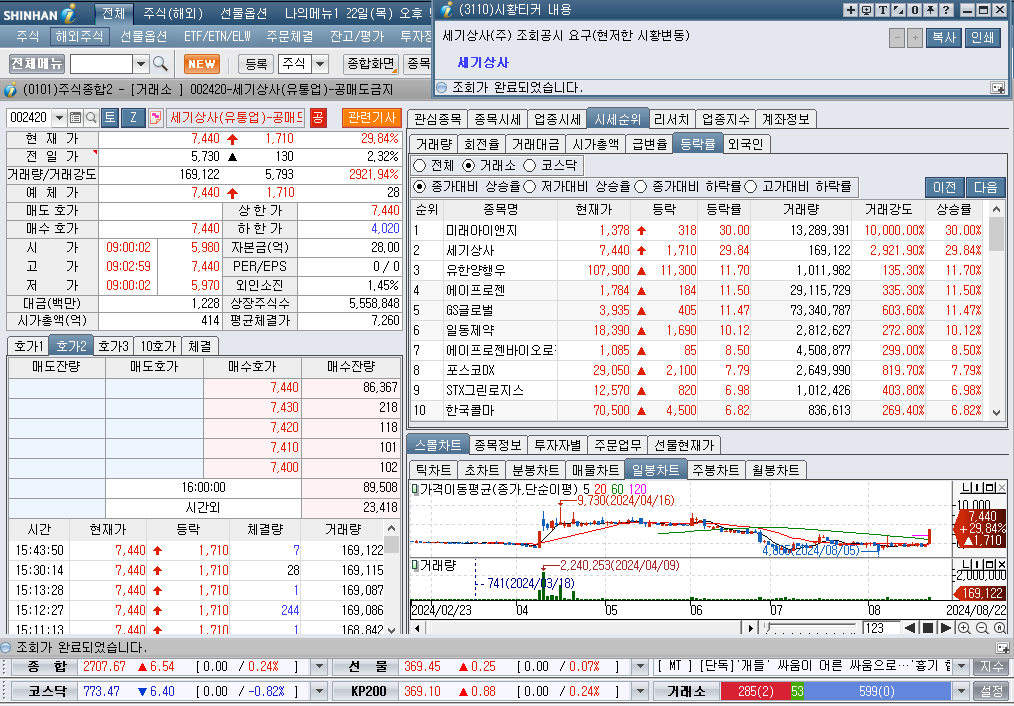Close the volume chart pane with X
Image resolution: width=1014 pixels, height=706 pixels.
coord(1001,564)
